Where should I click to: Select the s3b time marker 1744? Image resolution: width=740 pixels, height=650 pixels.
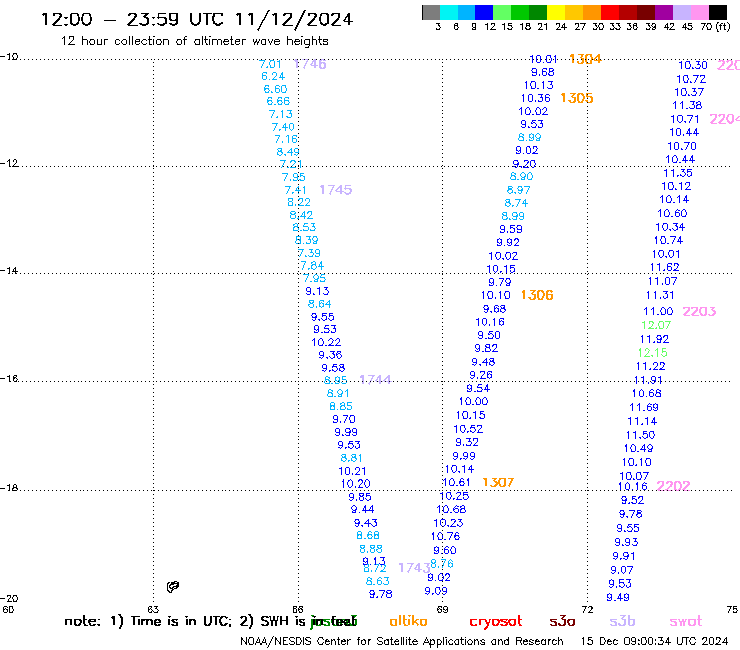click(x=375, y=380)
